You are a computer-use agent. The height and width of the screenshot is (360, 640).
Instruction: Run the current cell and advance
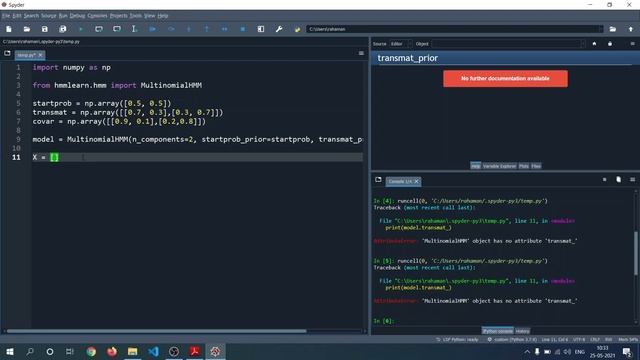click(x=117, y=29)
